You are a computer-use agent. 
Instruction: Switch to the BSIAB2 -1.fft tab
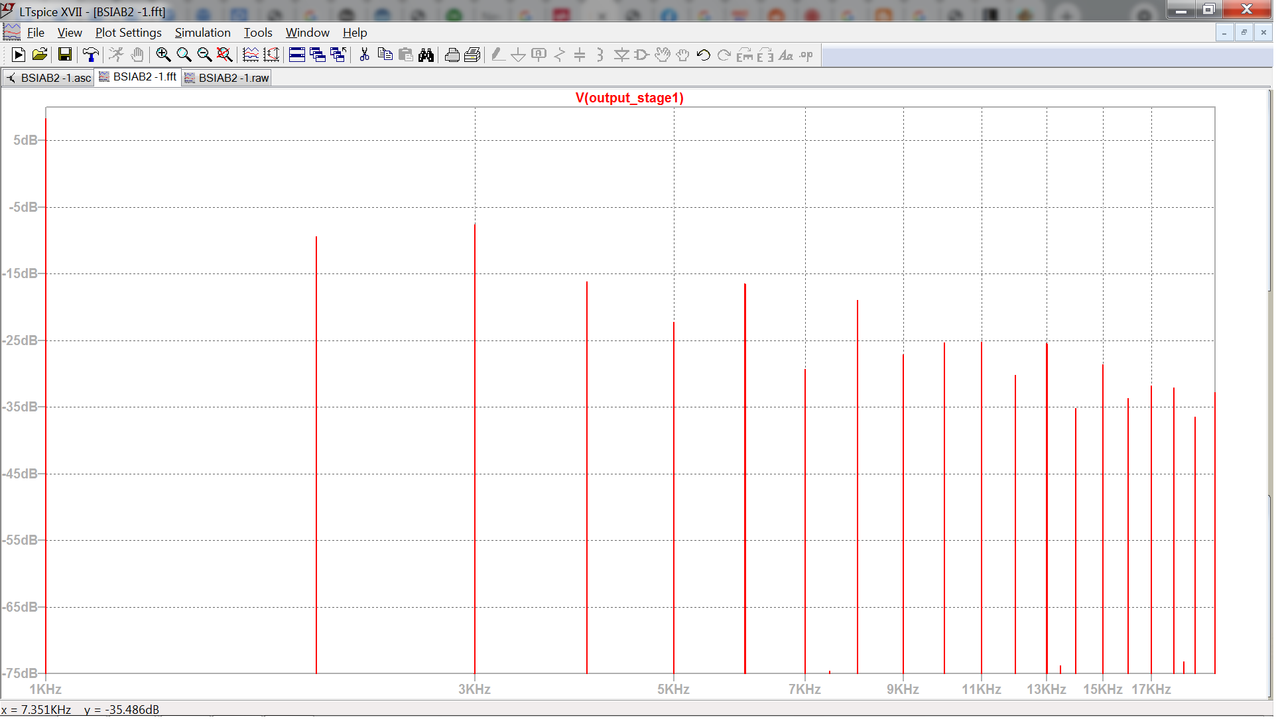click(x=138, y=77)
